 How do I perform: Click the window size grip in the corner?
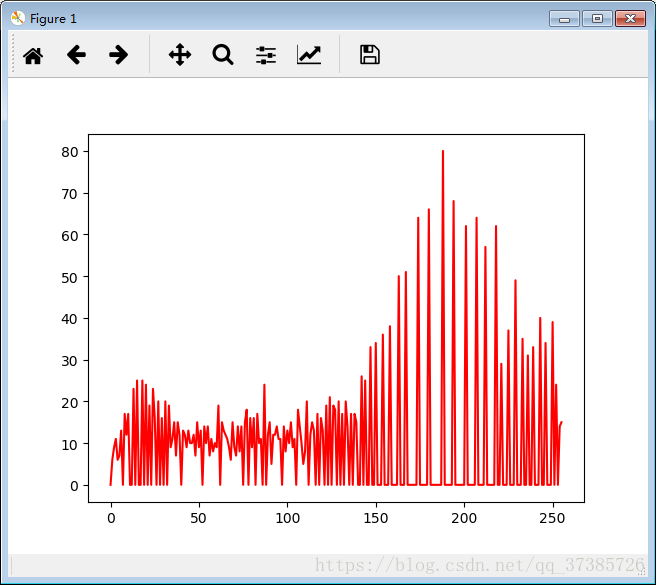(641, 572)
